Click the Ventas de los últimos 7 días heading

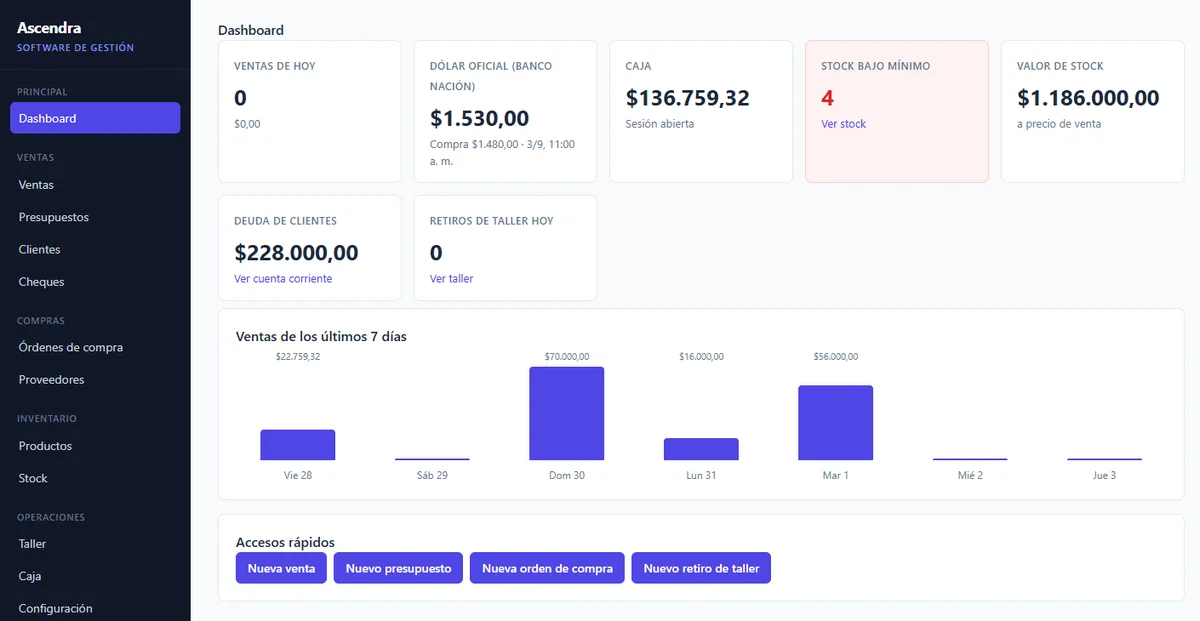click(x=321, y=336)
